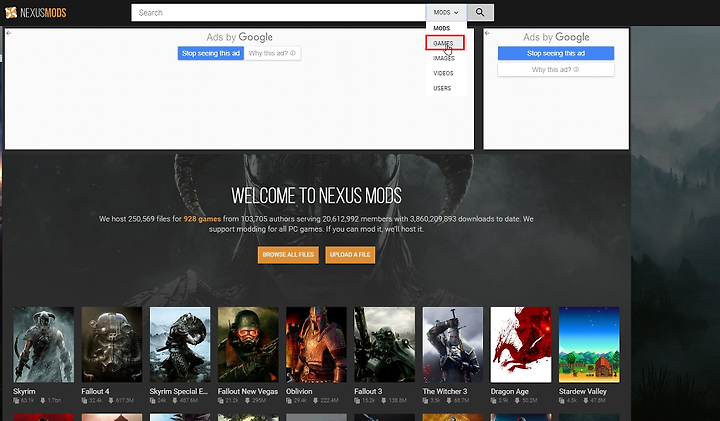Screen dimensions: 720x421
Task: Click the BROWSE ALL FILES button
Action: pyautogui.click(x=288, y=255)
